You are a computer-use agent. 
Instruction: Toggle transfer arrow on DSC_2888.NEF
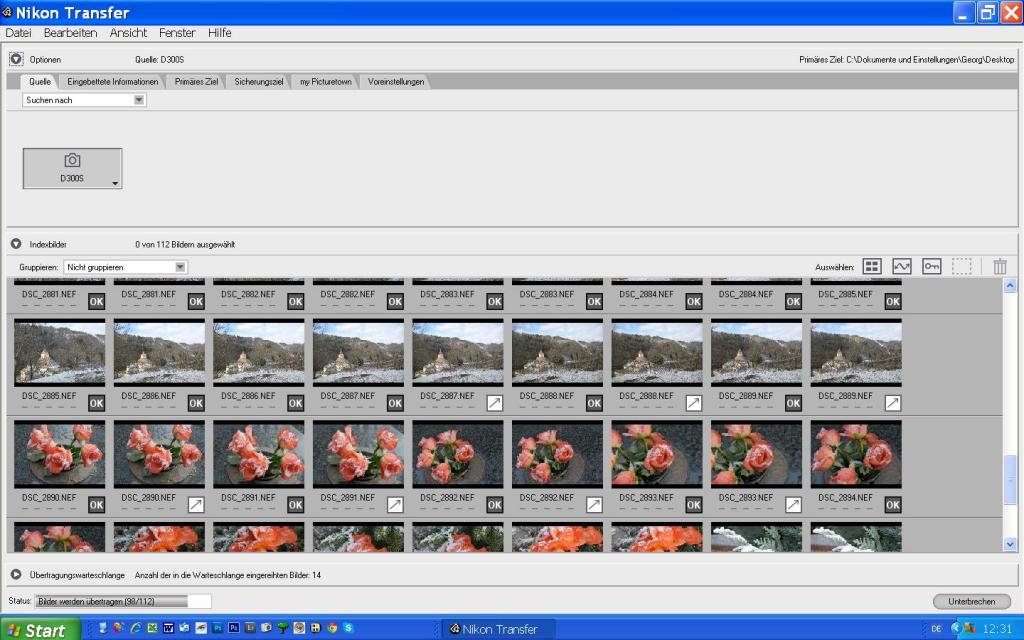coord(694,403)
